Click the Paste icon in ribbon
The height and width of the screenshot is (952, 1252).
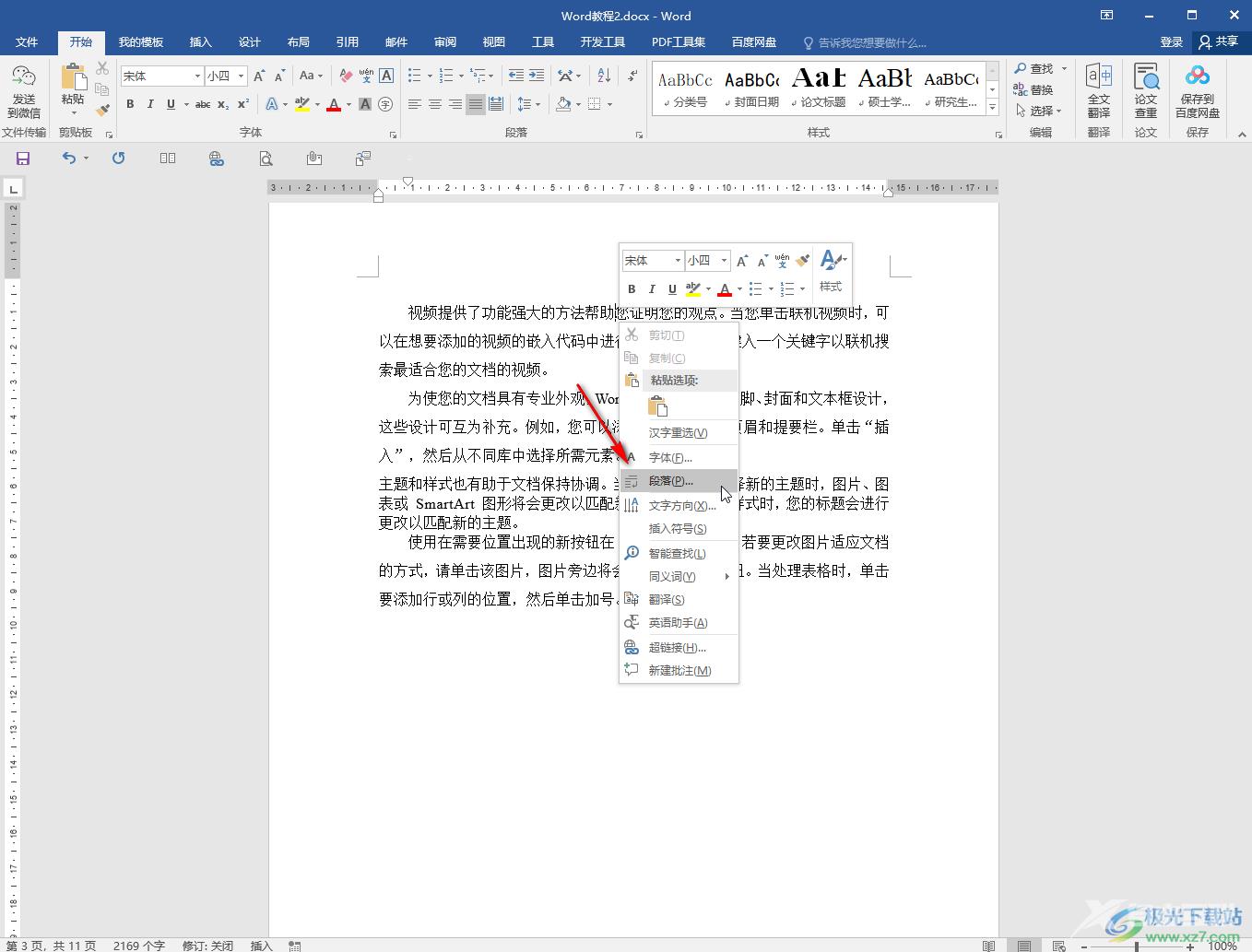(x=73, y=77)
